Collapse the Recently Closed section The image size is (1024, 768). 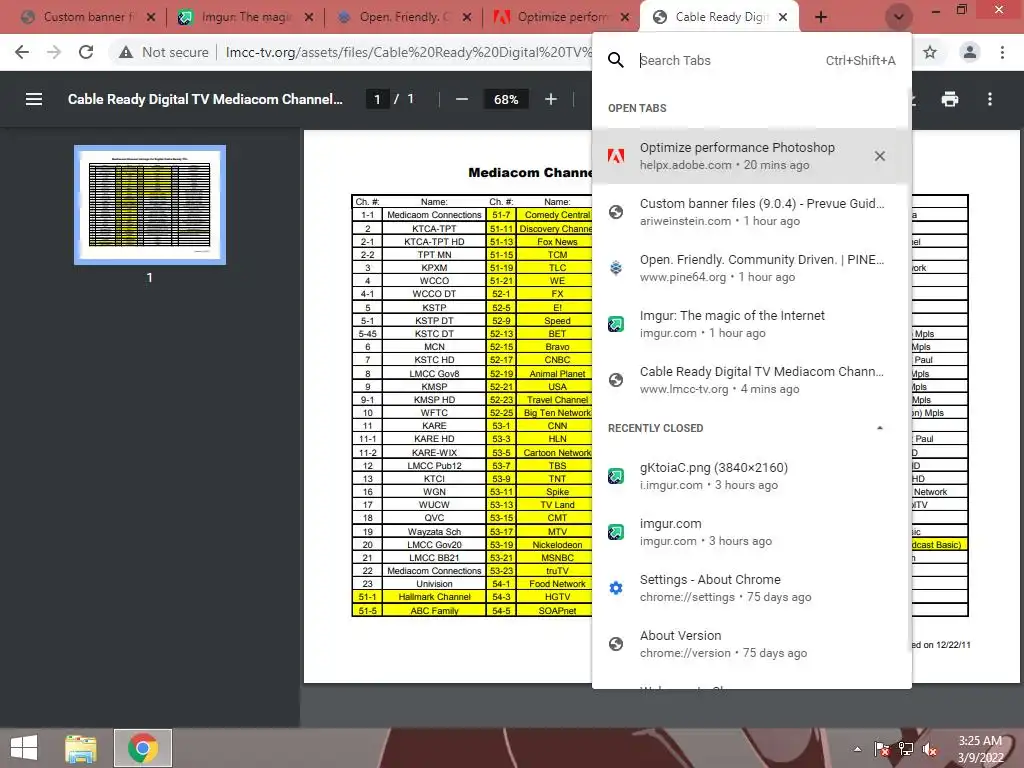tap(880, 428)
